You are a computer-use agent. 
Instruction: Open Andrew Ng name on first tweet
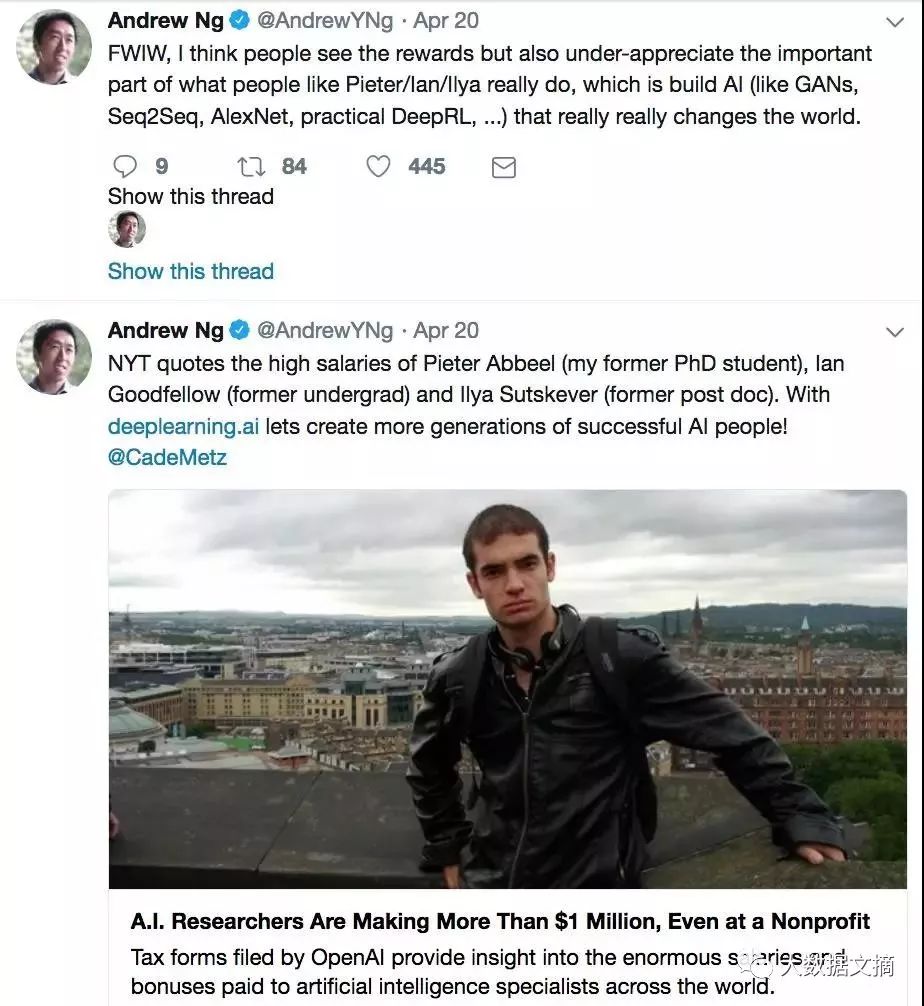165,20
